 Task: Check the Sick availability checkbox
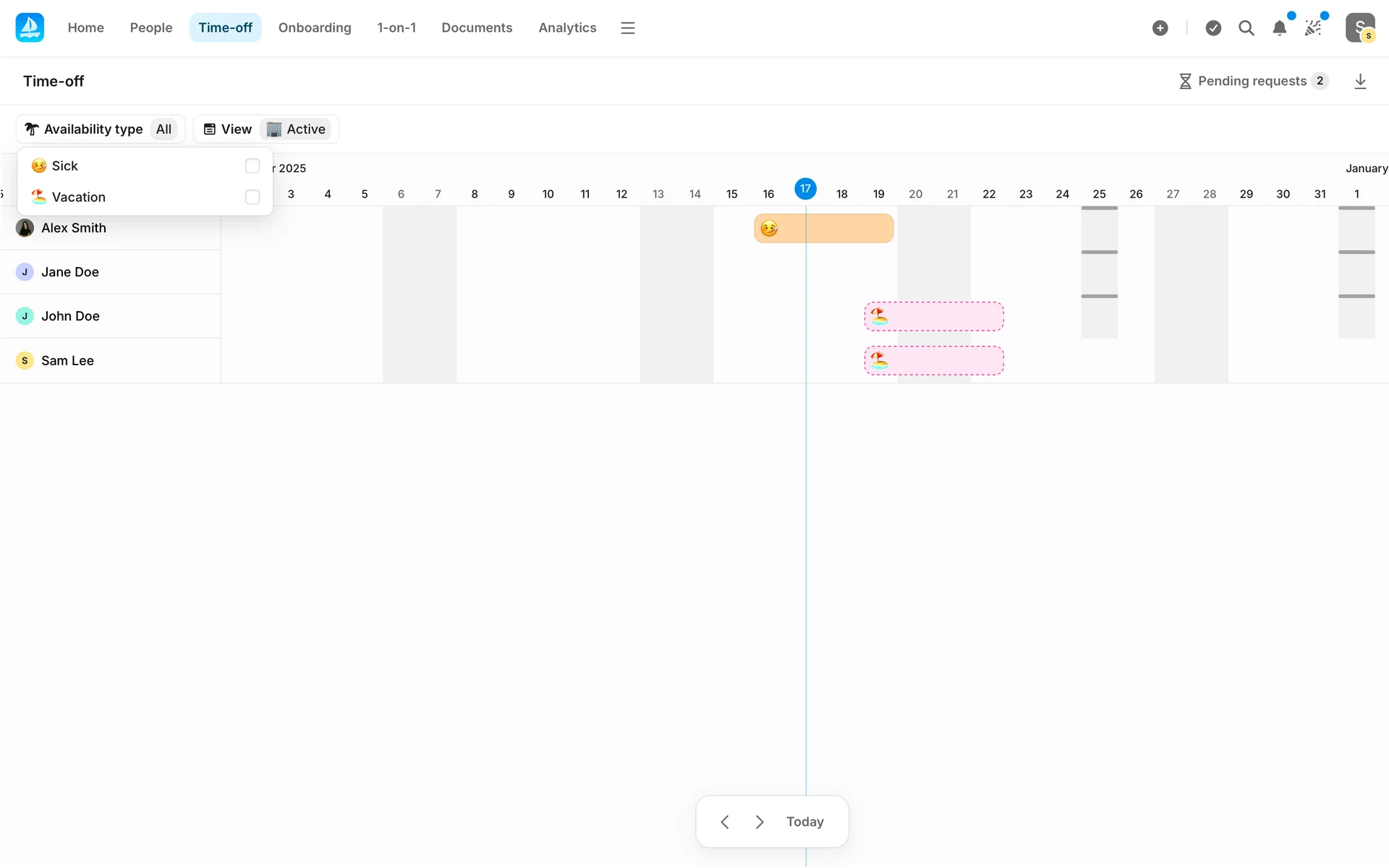pos(252,166)
